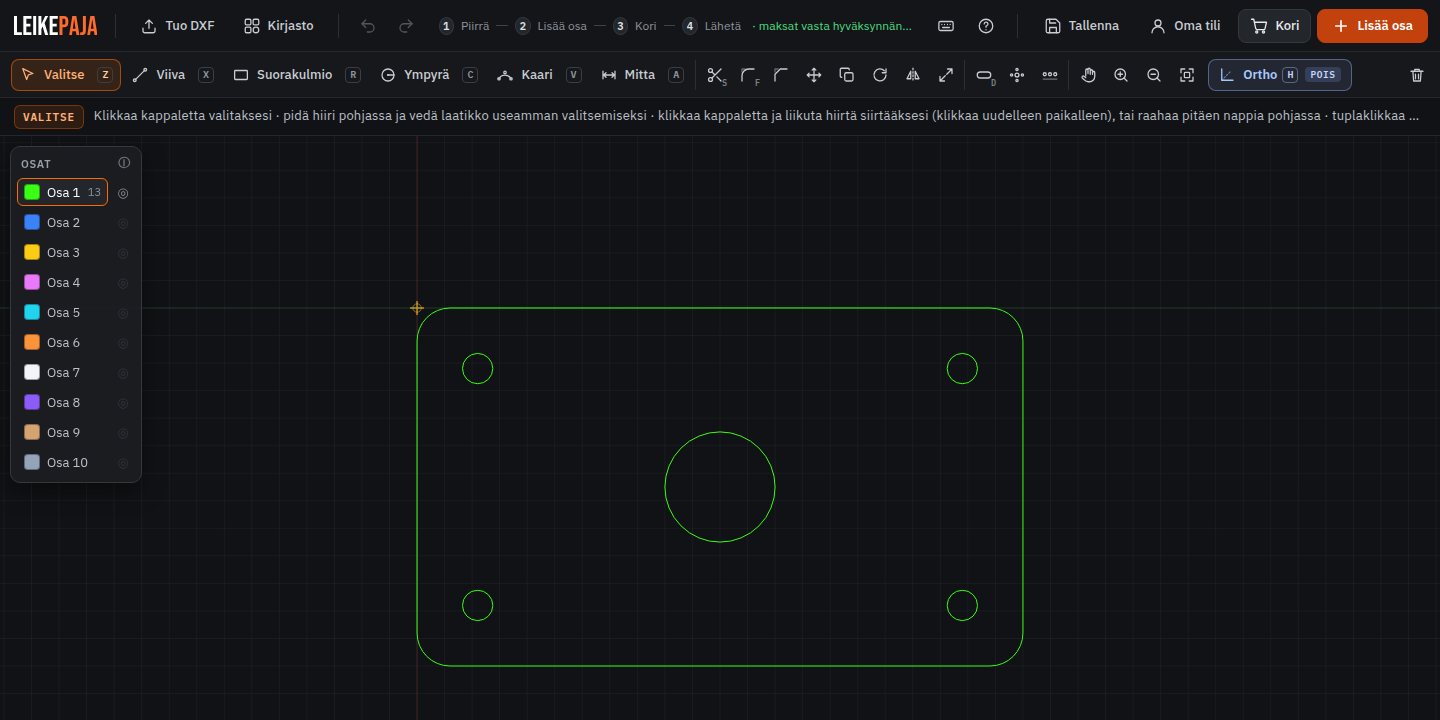Open the linear pattern tool (three dots)
Image resolution: width=1440 pixels, height=720 pixels.
1050,75
